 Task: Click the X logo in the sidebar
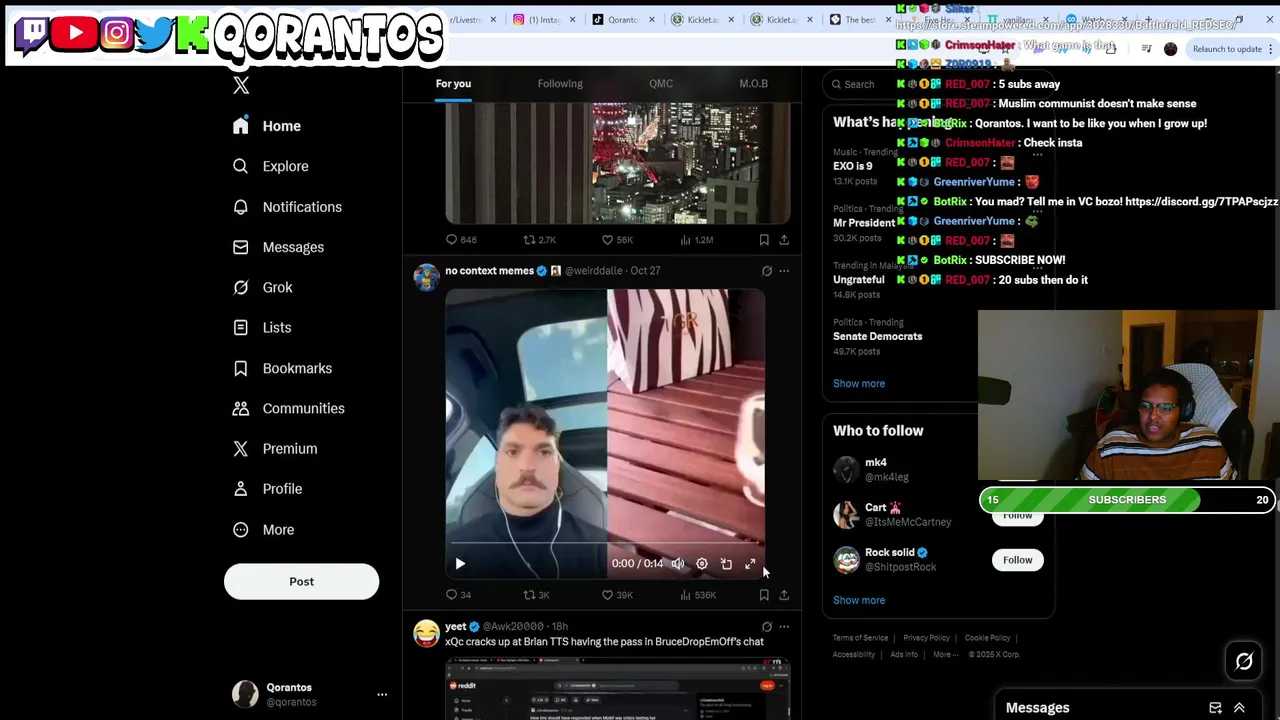click(241, 86)
